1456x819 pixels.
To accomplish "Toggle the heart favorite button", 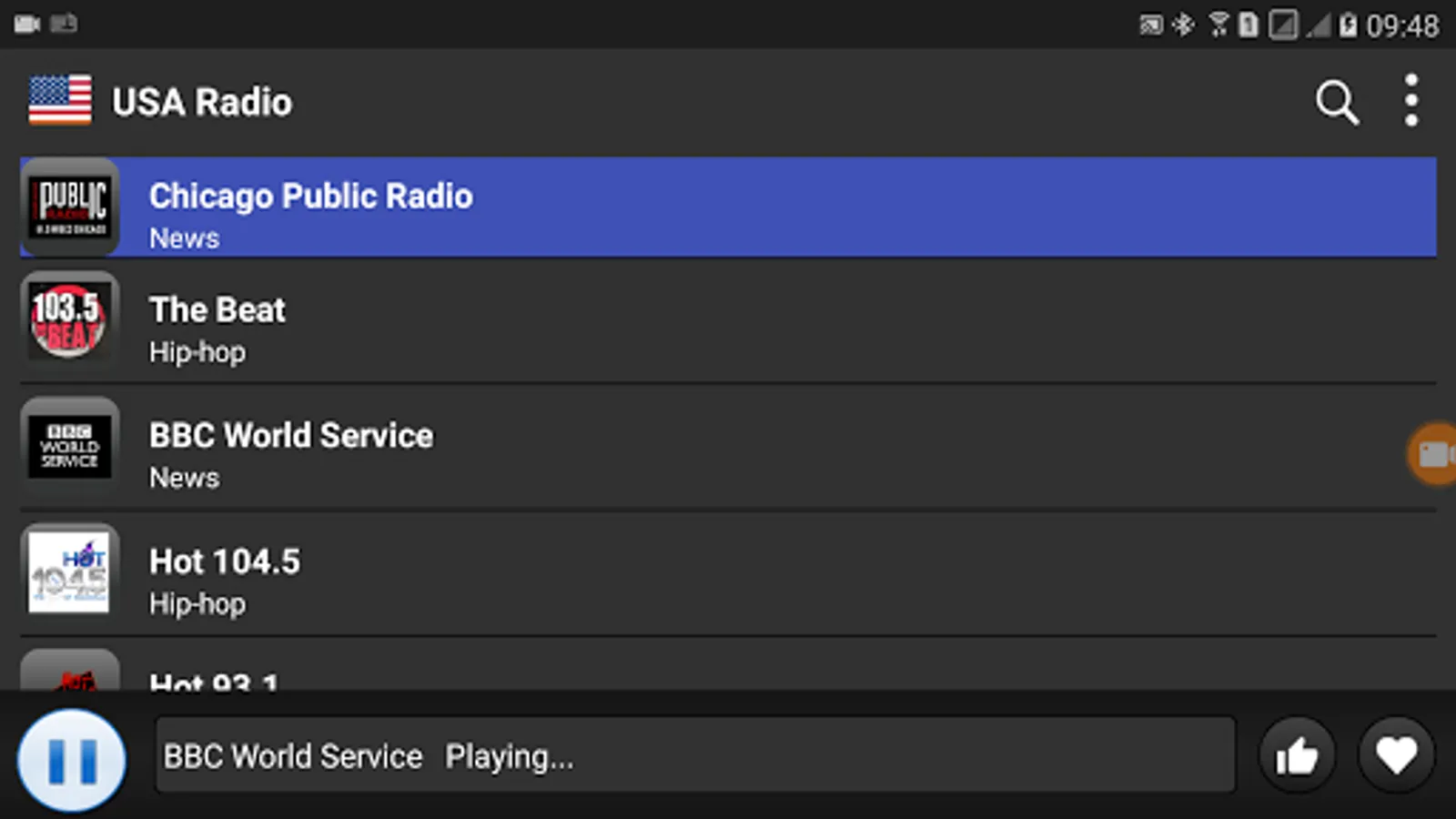I will 1396,755.
